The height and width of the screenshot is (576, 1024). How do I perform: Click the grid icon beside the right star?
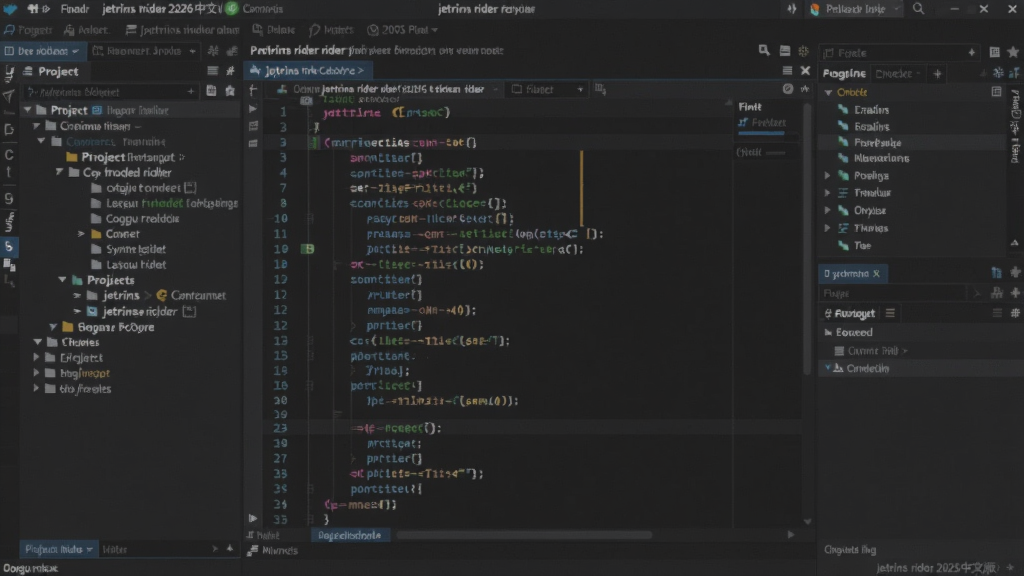(994, 52)
